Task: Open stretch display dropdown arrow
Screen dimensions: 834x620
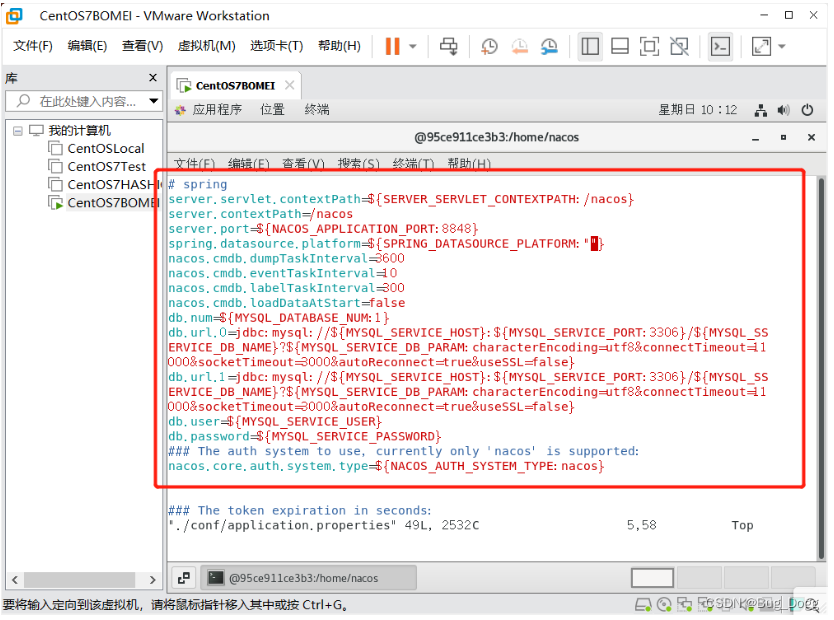Action: click(x=782, y=46)
